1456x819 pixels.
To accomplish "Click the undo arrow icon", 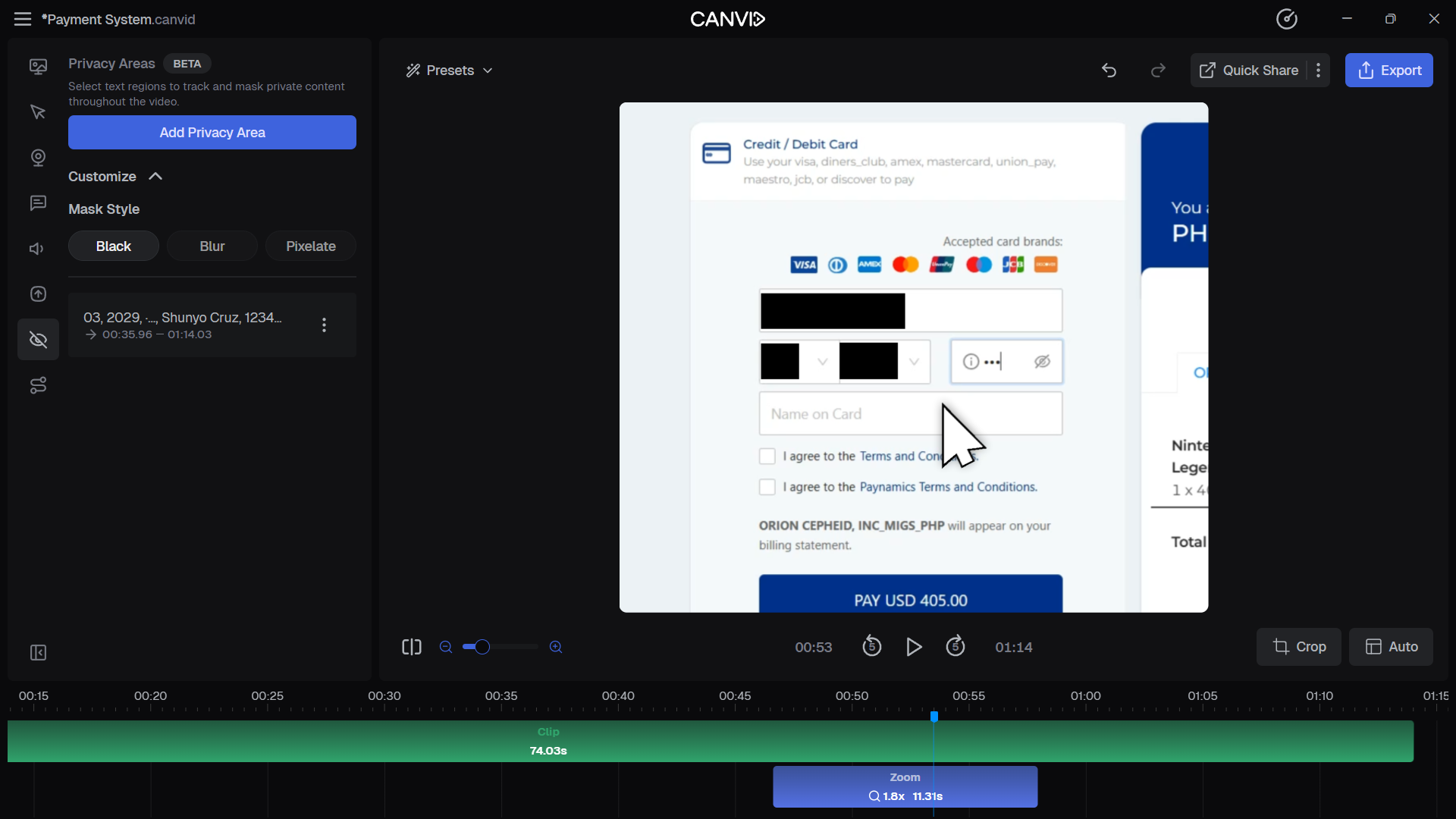I will [1109, 71].
